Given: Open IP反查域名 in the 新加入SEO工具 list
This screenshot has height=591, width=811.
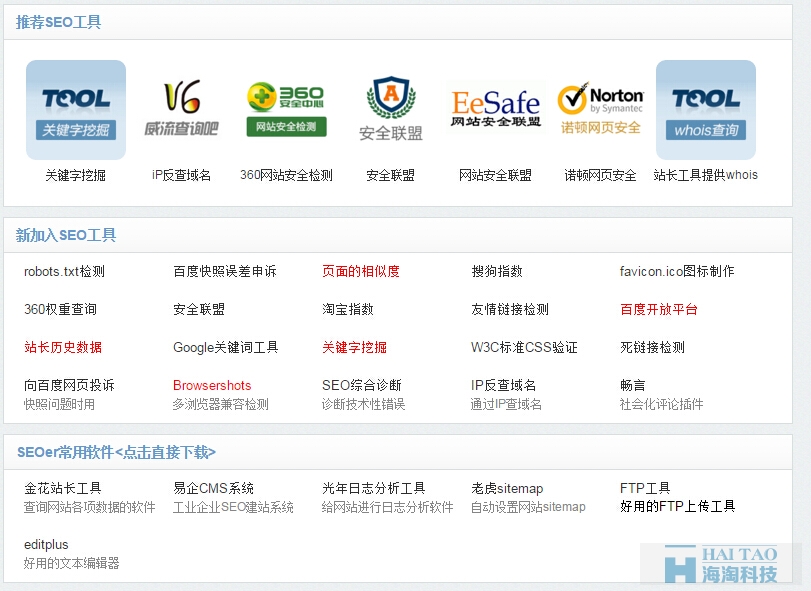Looking at the screenshot, I should [x=503, y=385].
